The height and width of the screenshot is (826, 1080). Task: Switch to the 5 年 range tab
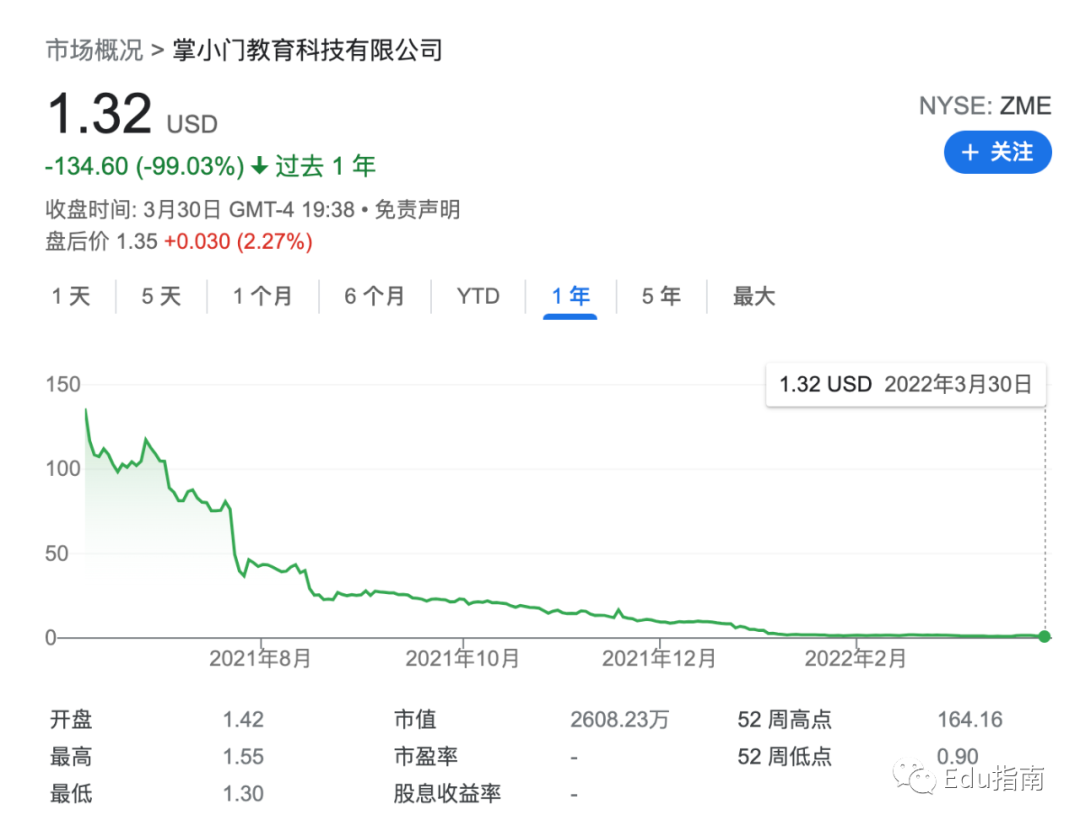point(661,296)
